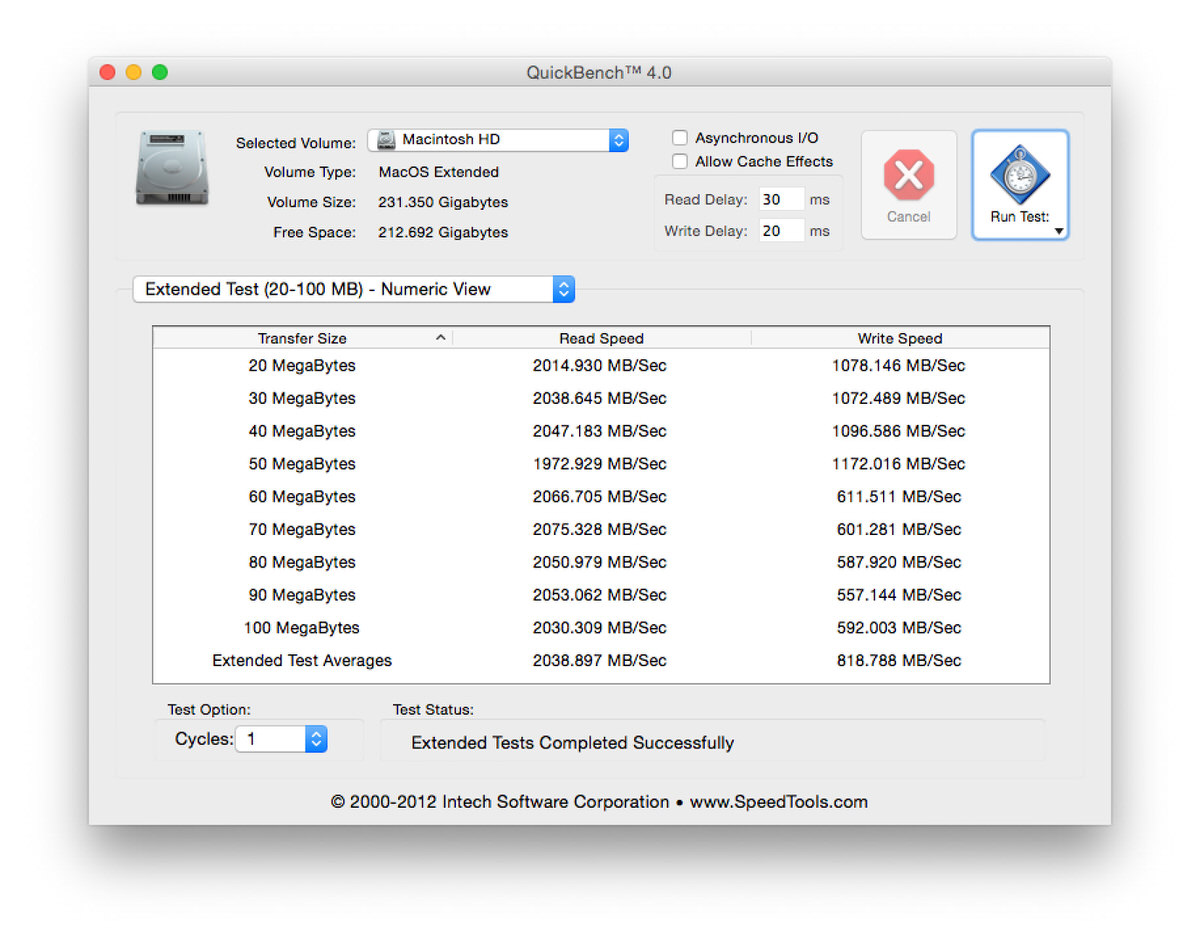Image resolution: width=1200 pixels, height=945 pixels.
Task: Open the Cycles count dropdown
Action: [x=281, y=739]
